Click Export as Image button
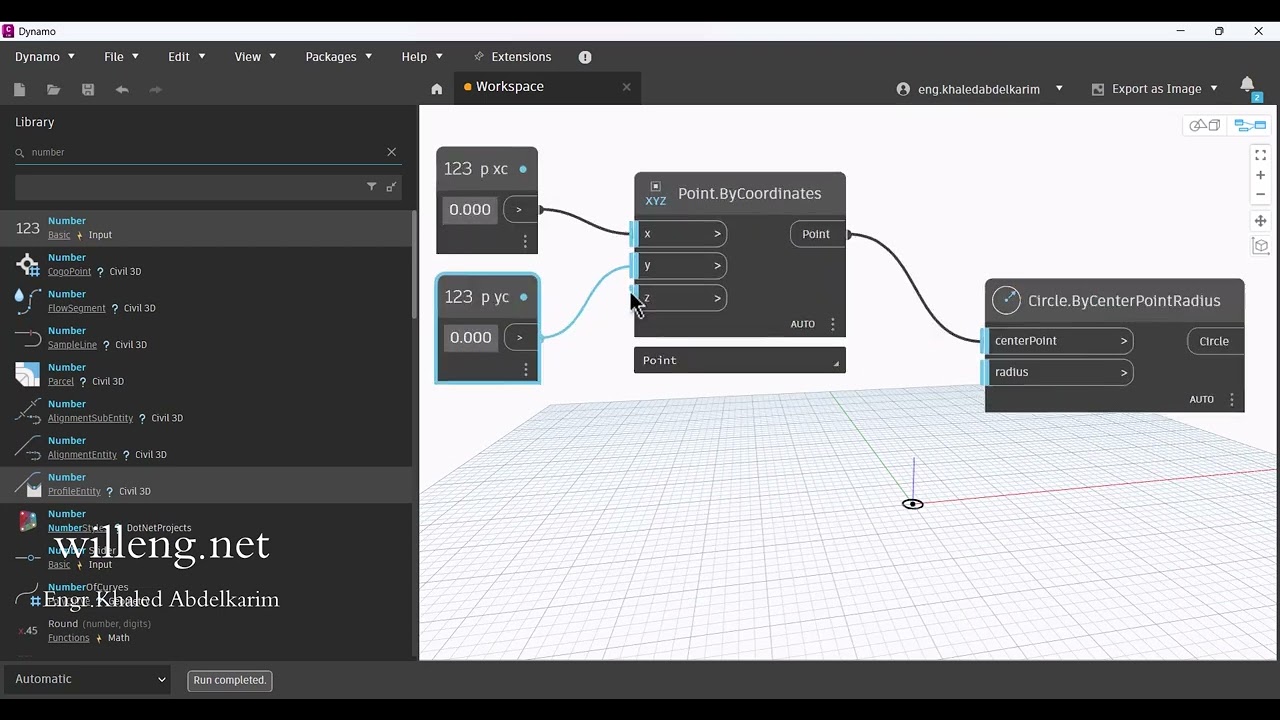The height and width of the screenshot is (720, 1280). click(1147, 89)
